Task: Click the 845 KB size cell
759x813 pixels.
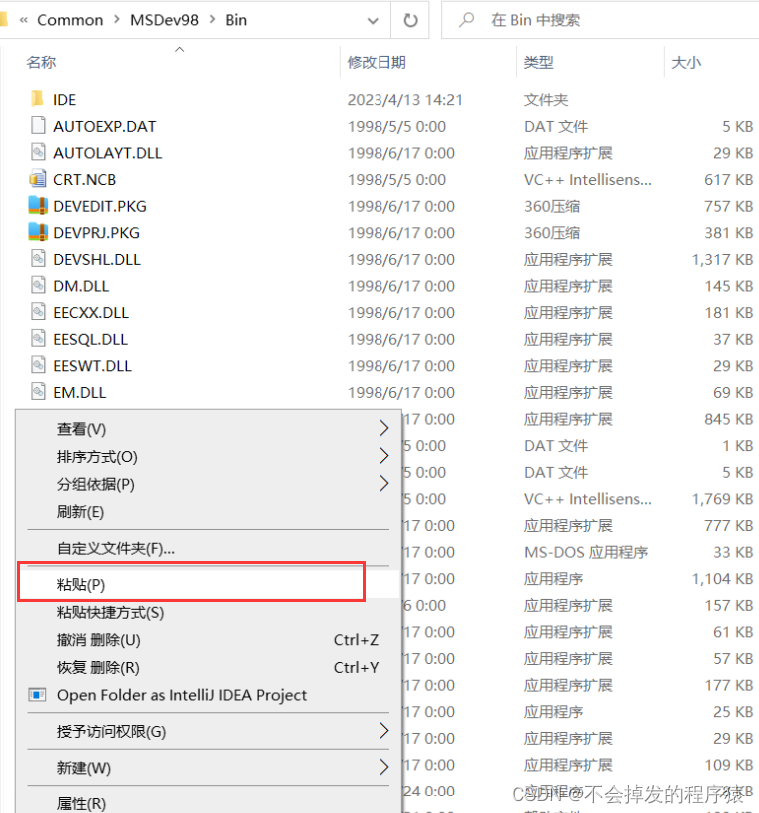Action: (x=728, y=419)
